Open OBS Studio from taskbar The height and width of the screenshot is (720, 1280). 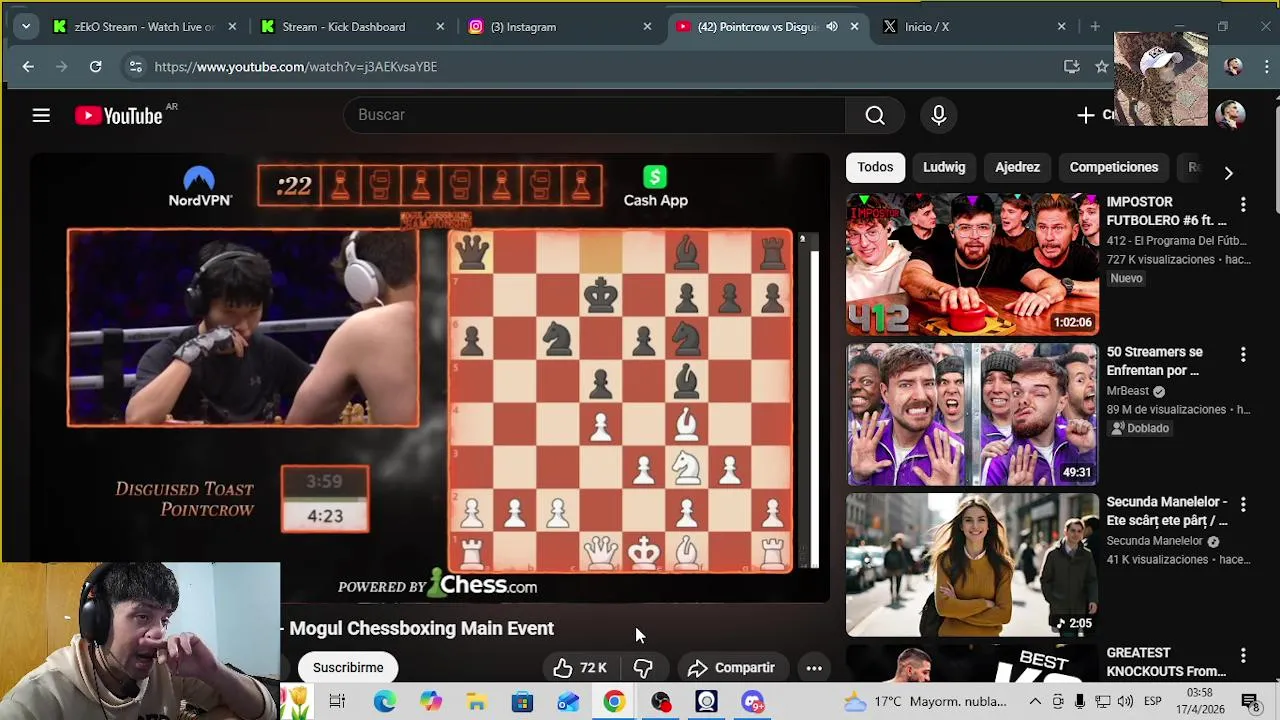(661, 702)
